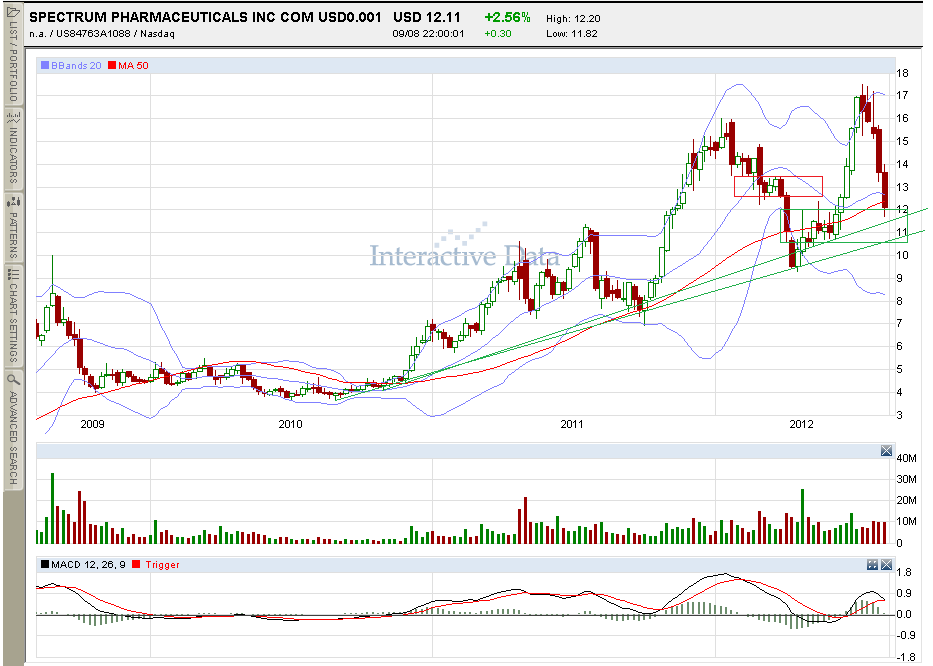Viewport: 933px width, 666px height.
Task: Click the MA 50 red legend swatch
Action: click(x=112, y=65)
